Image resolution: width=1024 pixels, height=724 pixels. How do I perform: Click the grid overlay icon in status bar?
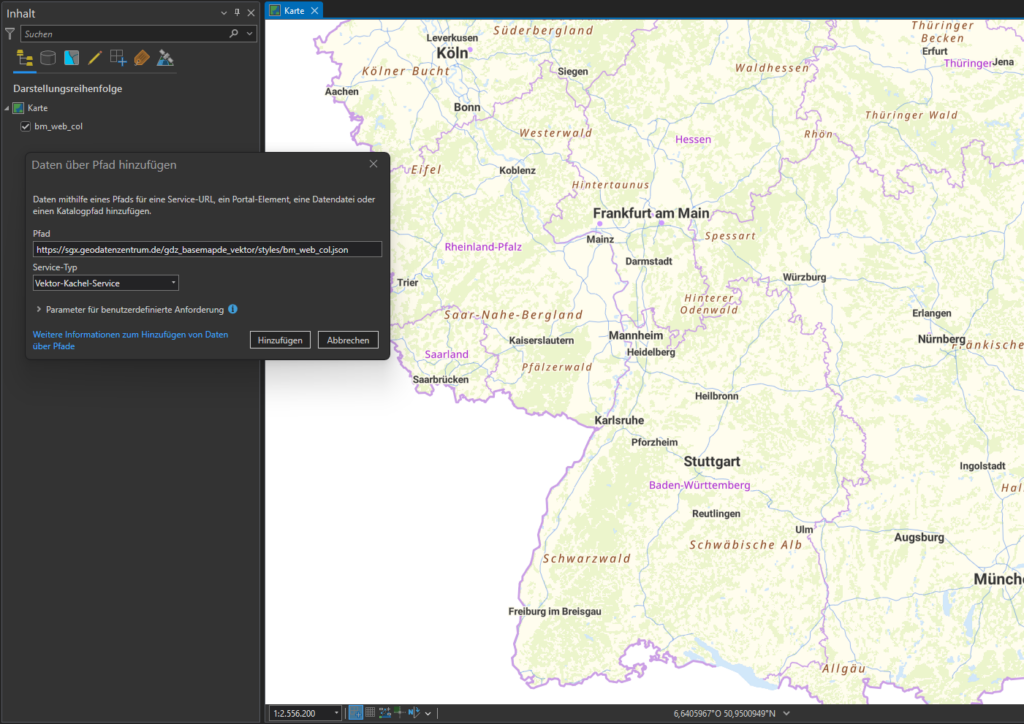[370, 713]
